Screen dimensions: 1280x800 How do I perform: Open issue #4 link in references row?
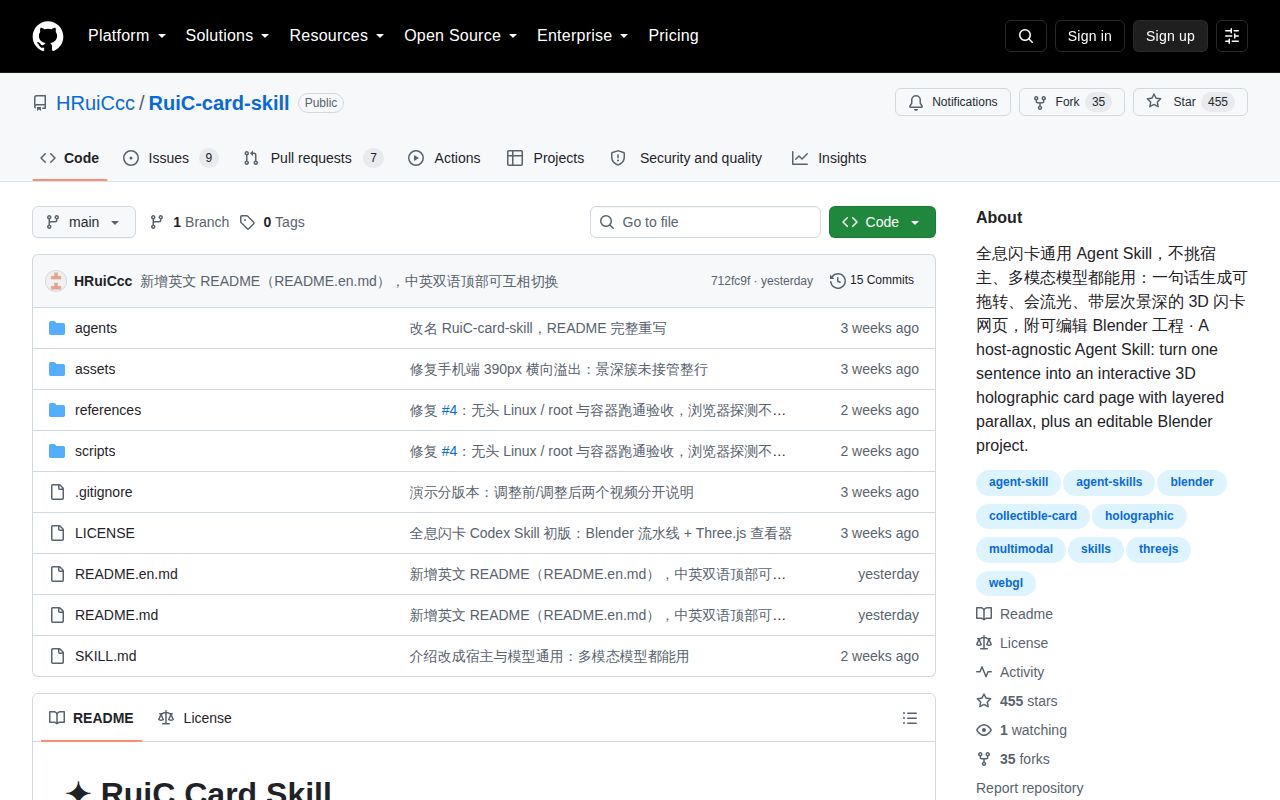(x=449, y=410)
